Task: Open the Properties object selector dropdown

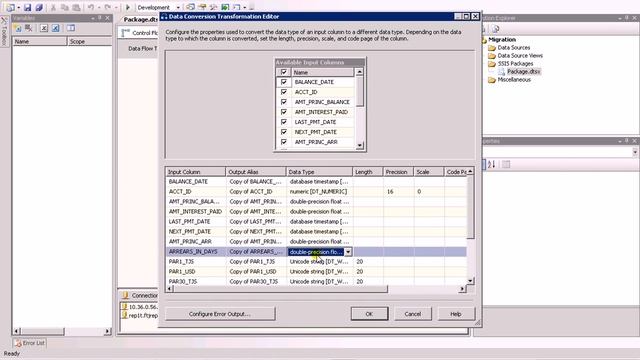Action: (635, 152)
